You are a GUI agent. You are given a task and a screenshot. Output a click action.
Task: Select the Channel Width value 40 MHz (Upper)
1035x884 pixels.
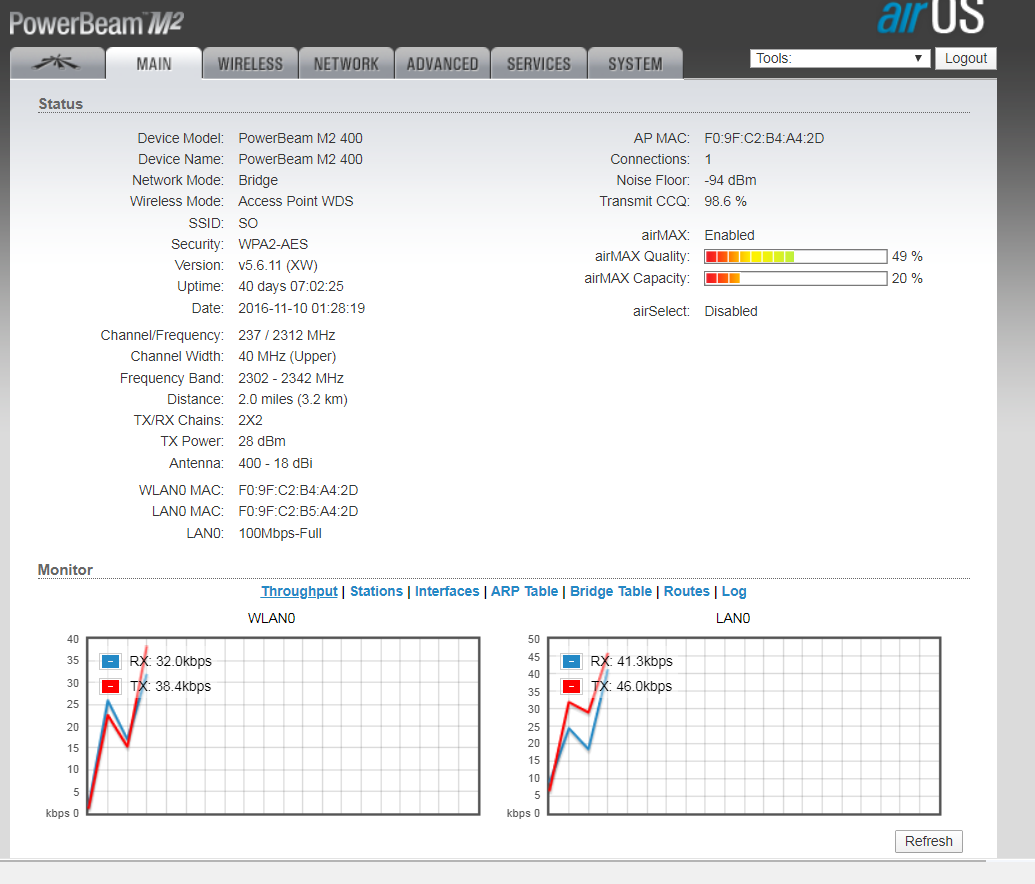pyautogui.click(x=286, y=357)
